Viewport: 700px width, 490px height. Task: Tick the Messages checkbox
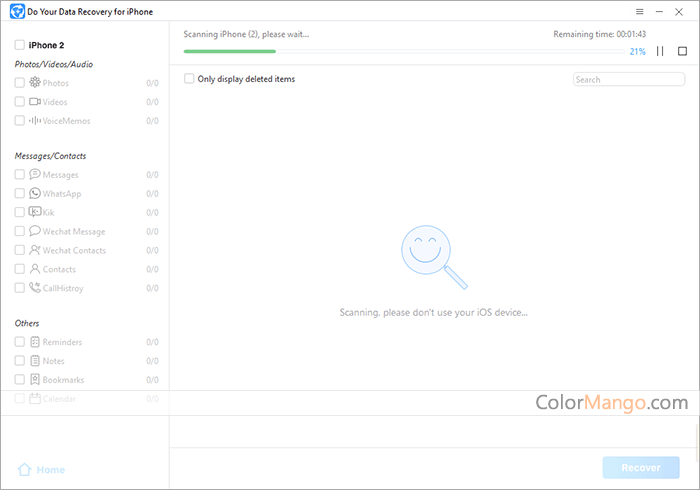tap(20, 175)
